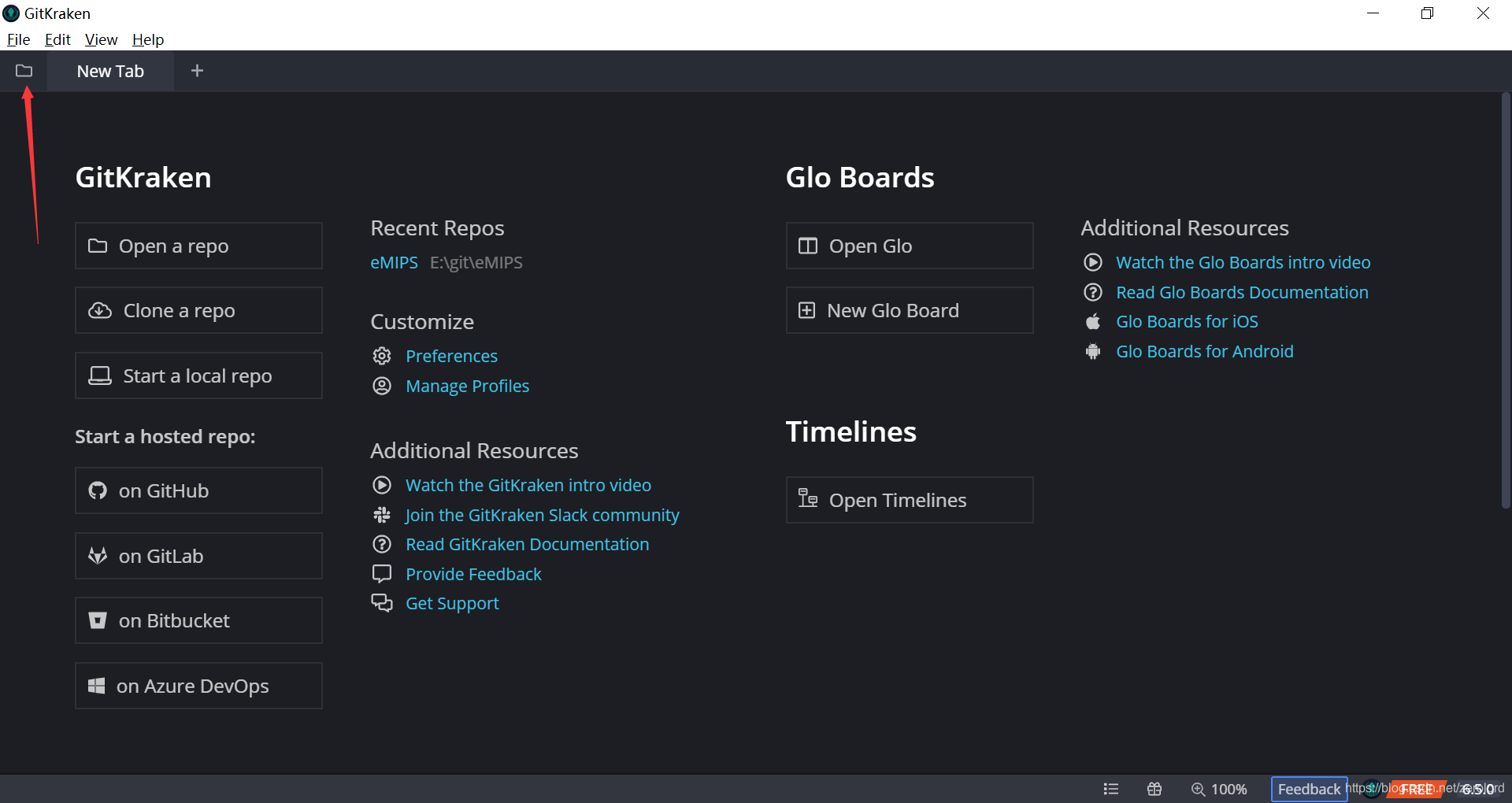The image size is (1512, 803).
Task: Select the New Tab tab
Action: (x=110, y=72)
